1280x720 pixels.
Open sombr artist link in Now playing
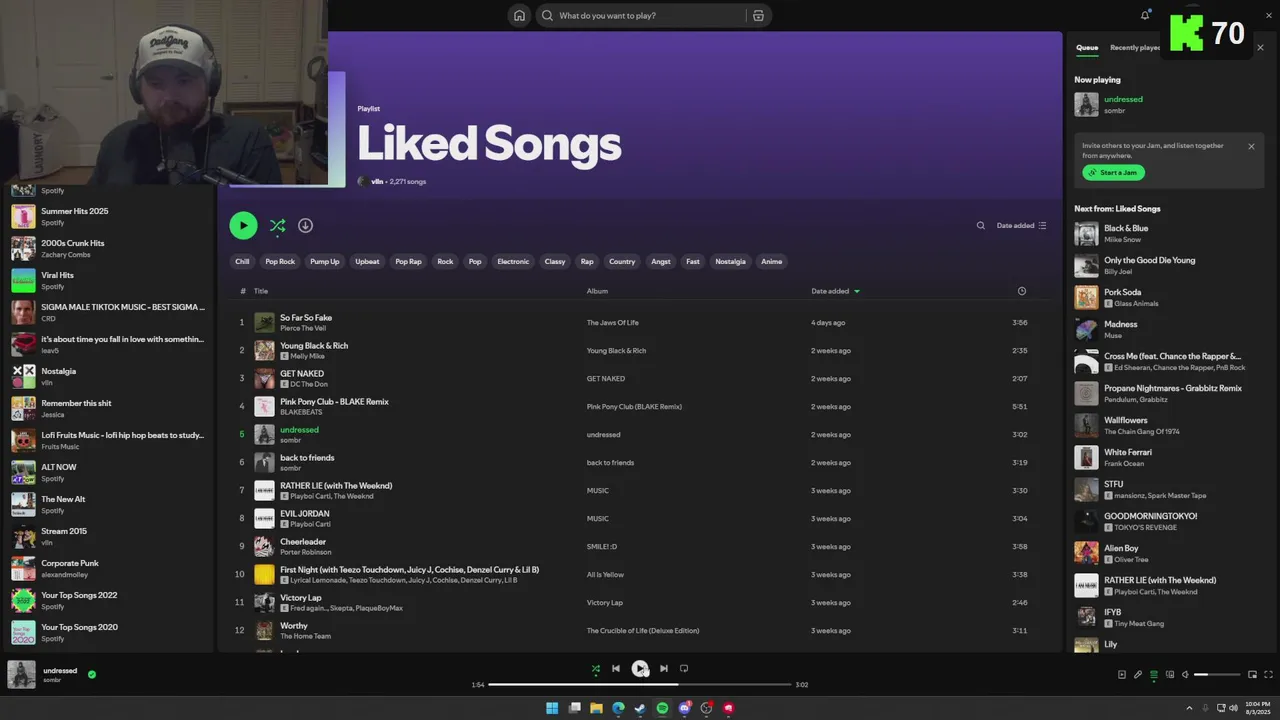1114,110
